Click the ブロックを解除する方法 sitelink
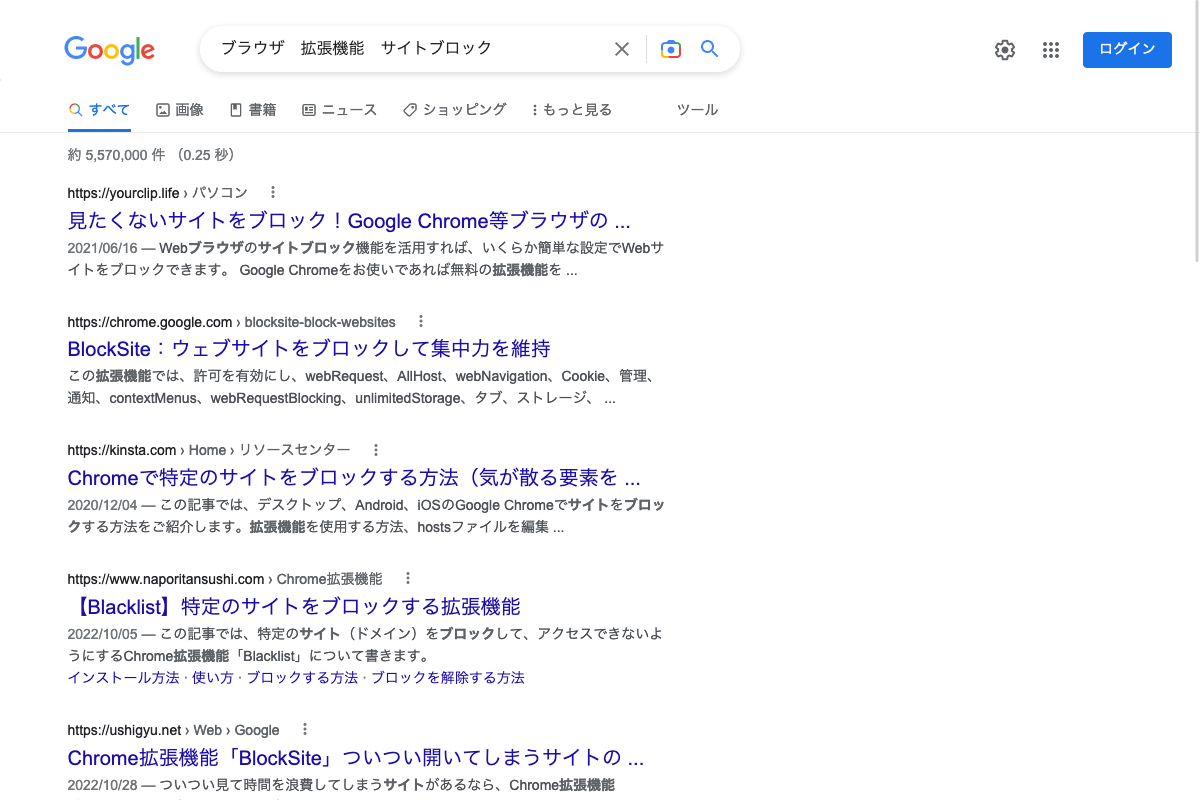 tap(448, 678)
